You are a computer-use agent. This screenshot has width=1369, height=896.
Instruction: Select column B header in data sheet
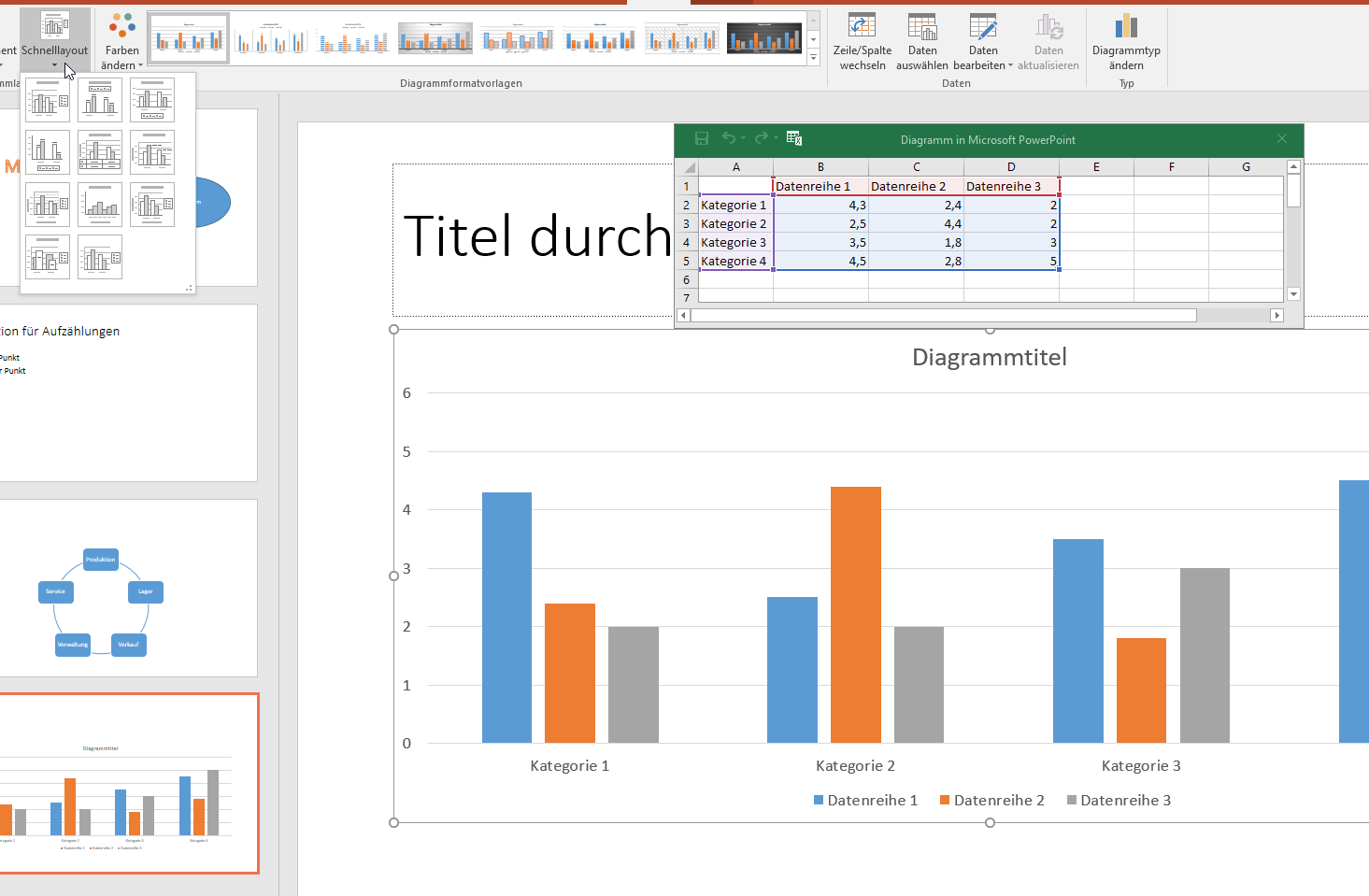820,167
